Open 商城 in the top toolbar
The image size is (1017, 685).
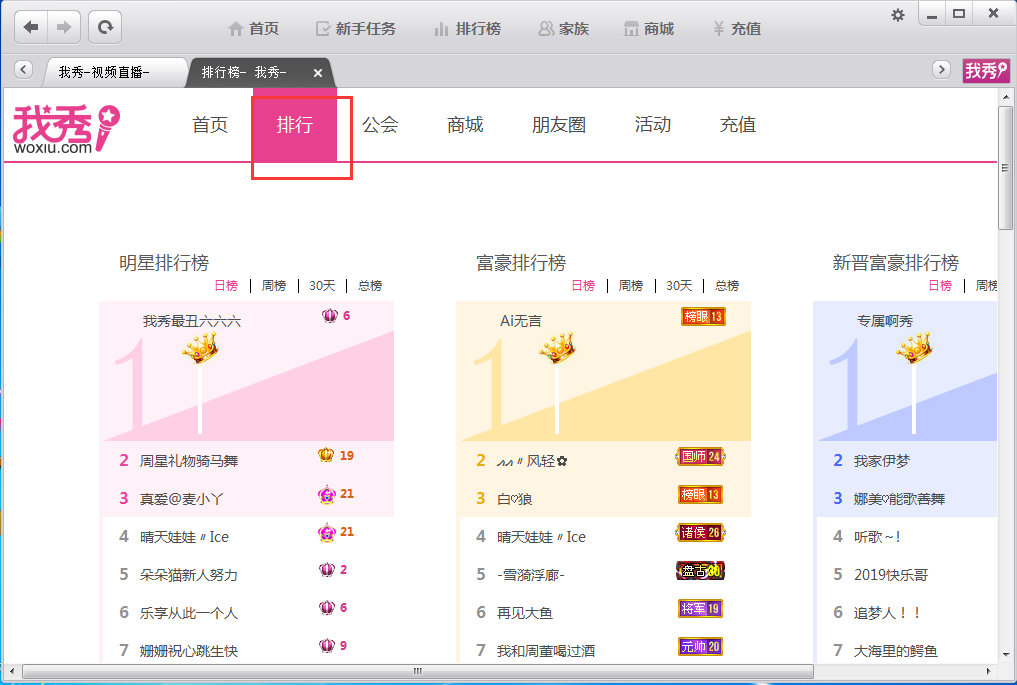tap(649, 29)
